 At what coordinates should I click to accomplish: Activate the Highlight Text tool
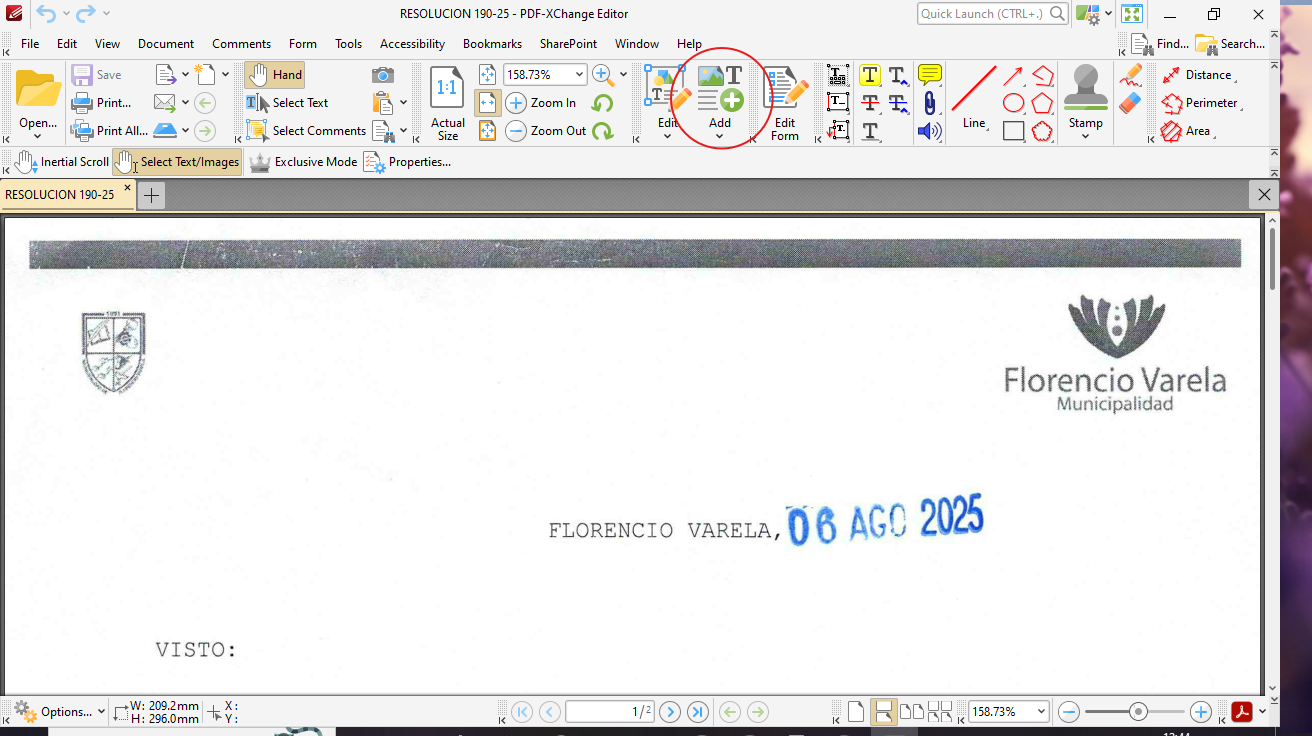pos(870,74)
